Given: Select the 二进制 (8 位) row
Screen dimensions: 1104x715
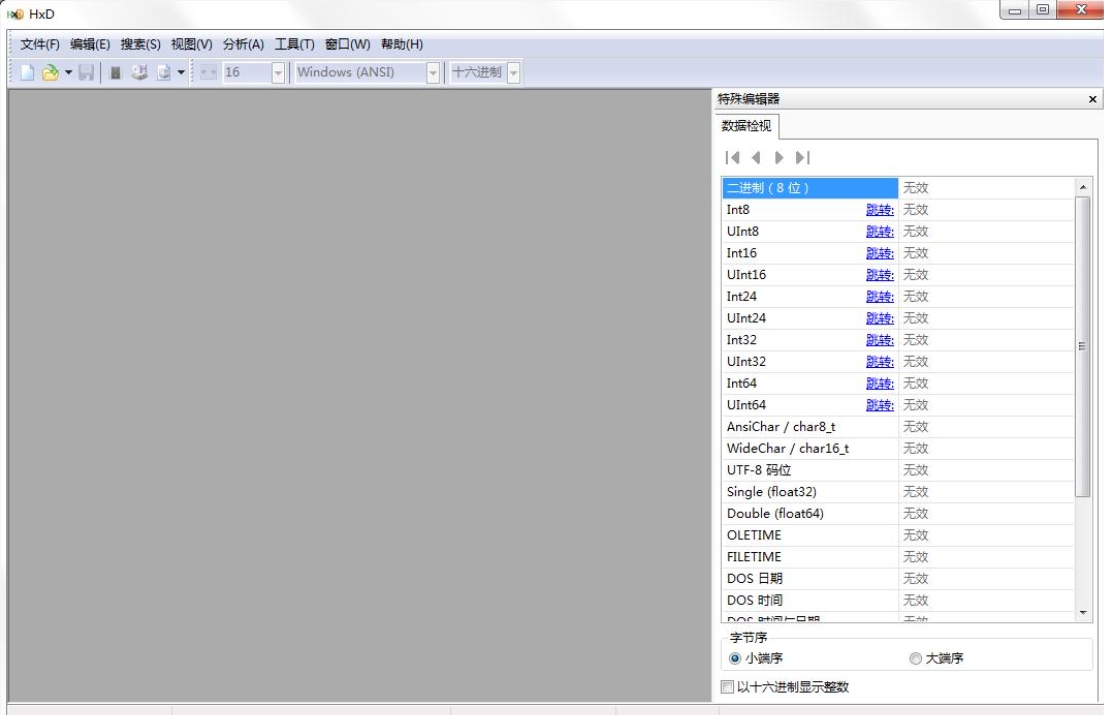Looking at the screenshot, I should [x=898, y=188].
